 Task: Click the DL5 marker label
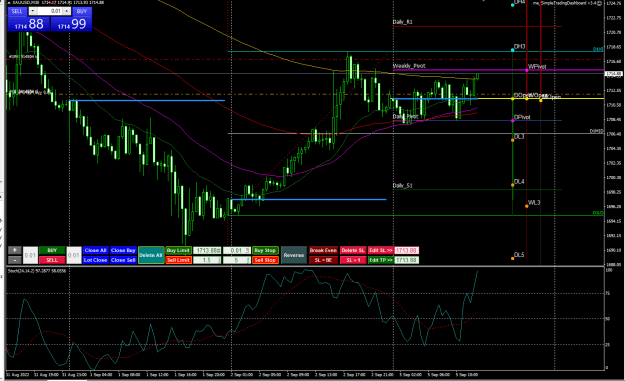pyautogui.click(x=519, y=255)
